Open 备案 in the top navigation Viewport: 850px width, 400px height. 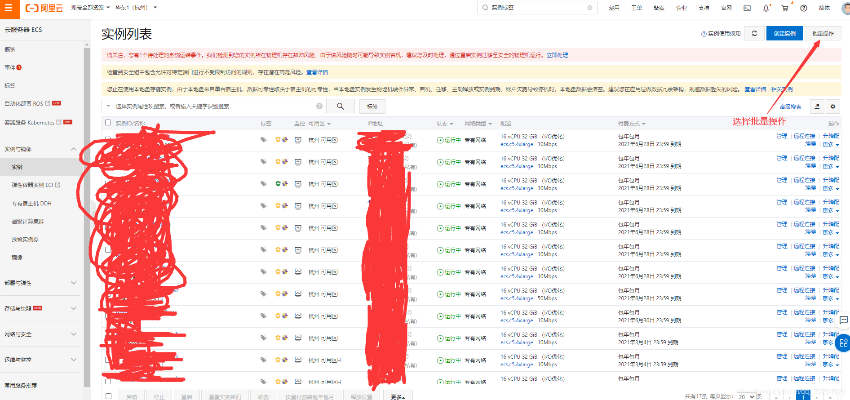click(x=659, y=8)
